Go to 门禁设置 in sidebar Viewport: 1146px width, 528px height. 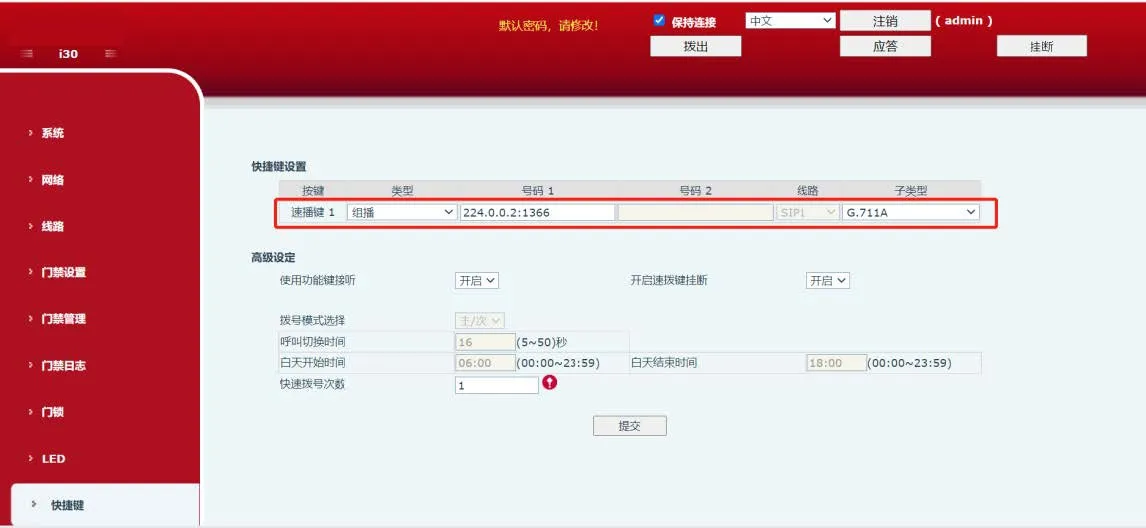(63, 273)
